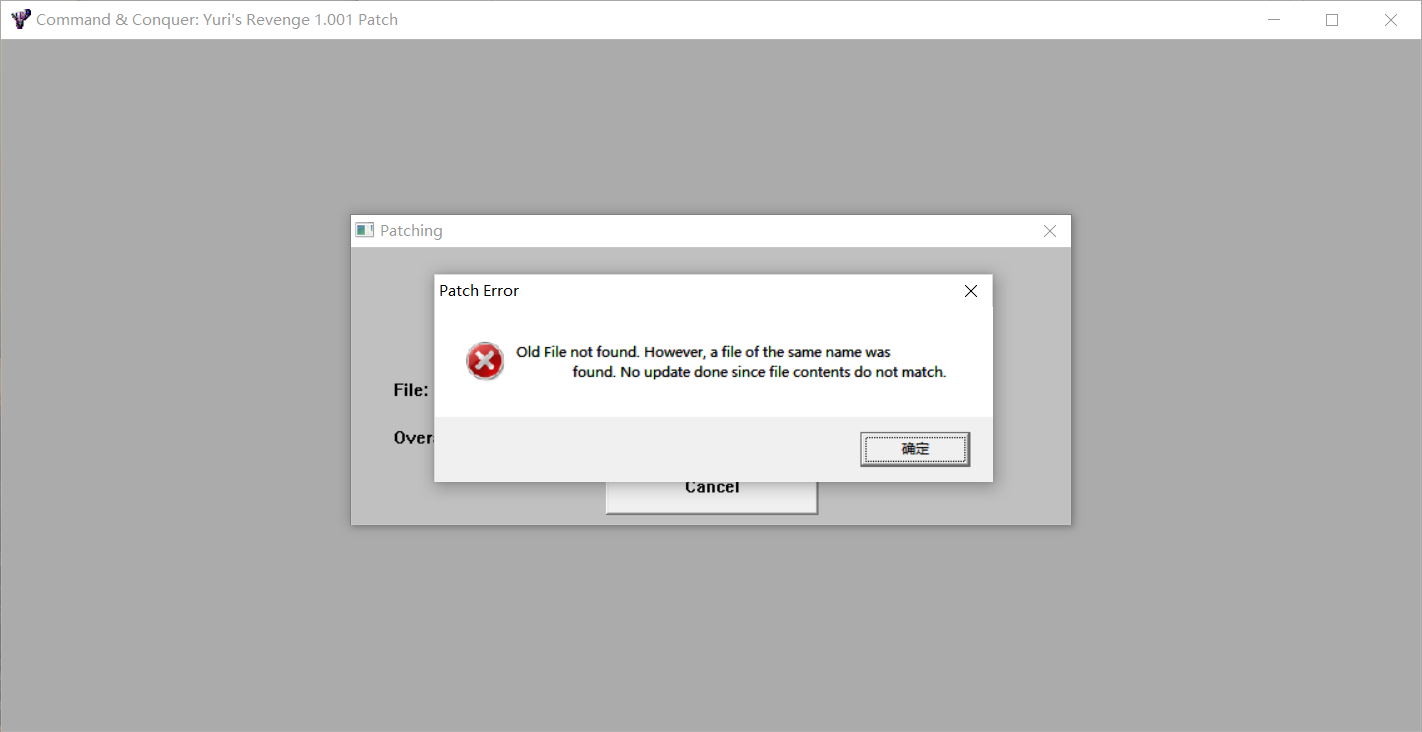Cancel the patching process

click(712, 495)
